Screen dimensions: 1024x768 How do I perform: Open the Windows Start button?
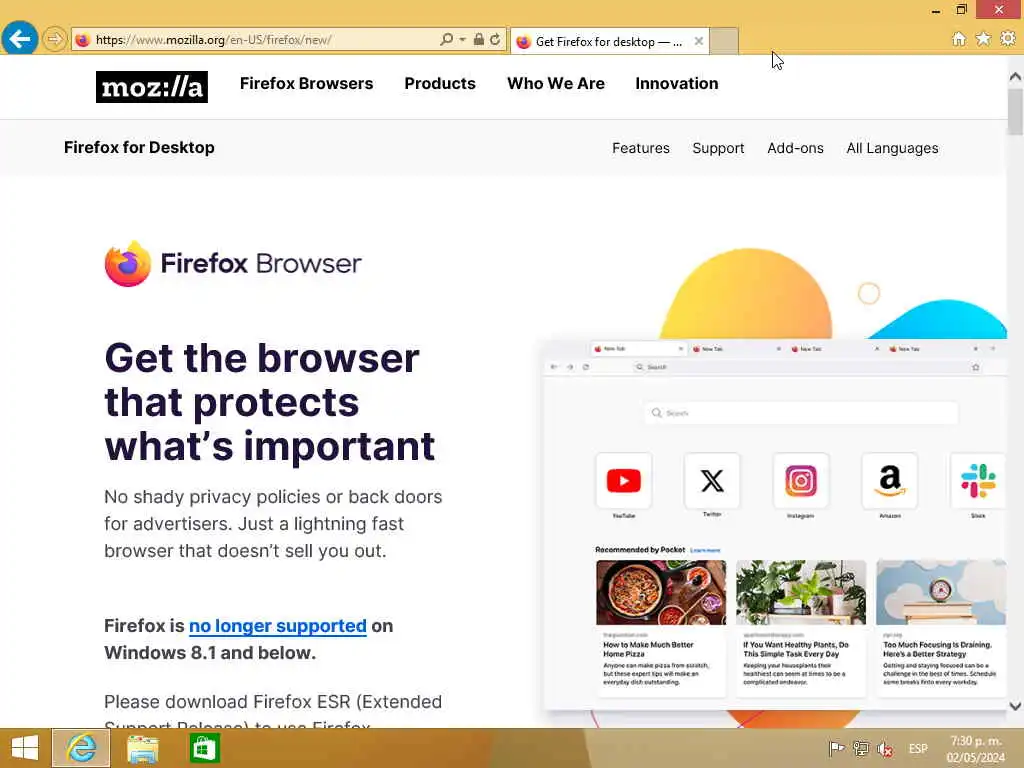(x=25, y=748)
